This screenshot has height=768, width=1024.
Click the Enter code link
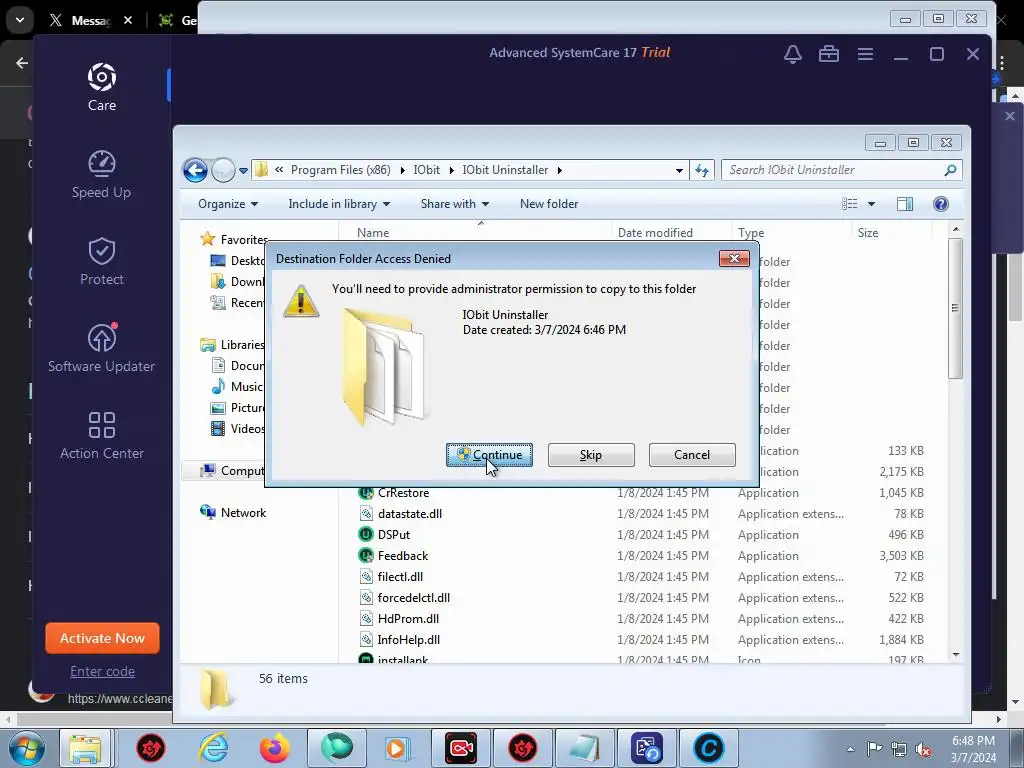[x=103, y=671]
